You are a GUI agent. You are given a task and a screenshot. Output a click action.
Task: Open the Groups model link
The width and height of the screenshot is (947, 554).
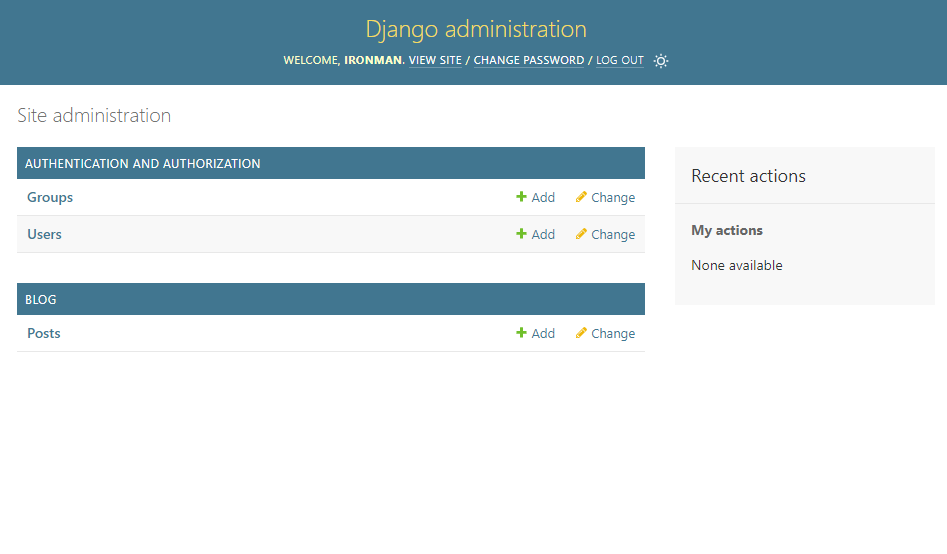pyautogui.click(x=50, y=198)
